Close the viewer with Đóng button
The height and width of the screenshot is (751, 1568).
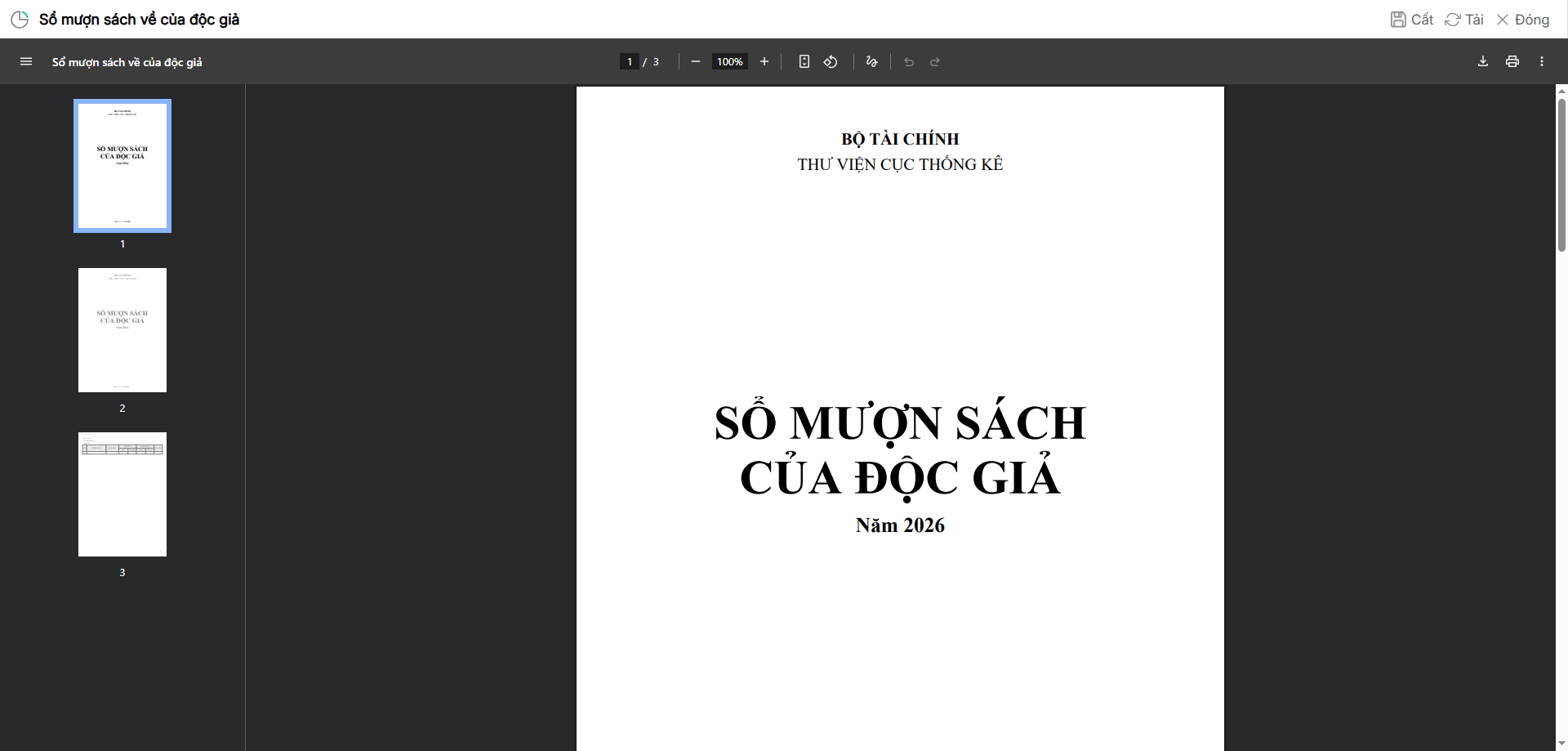click(x=1523, y=20)
